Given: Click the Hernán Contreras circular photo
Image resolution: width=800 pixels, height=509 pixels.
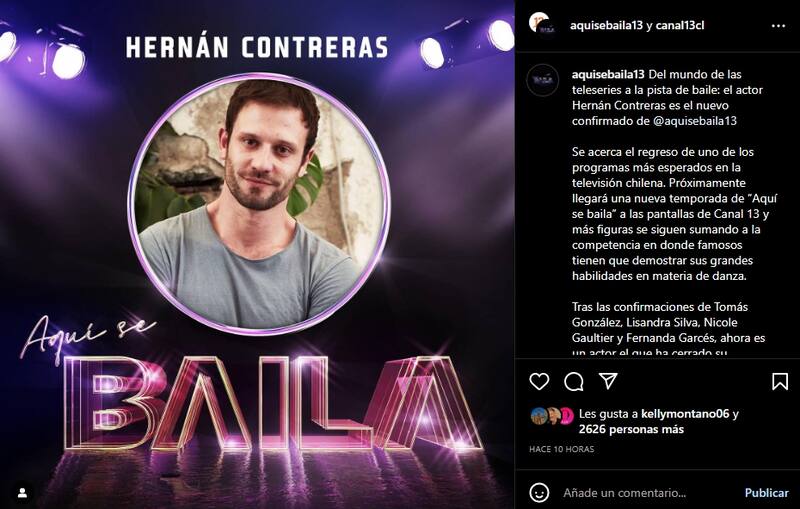Looking at the screenshot, I should point(259,203).
